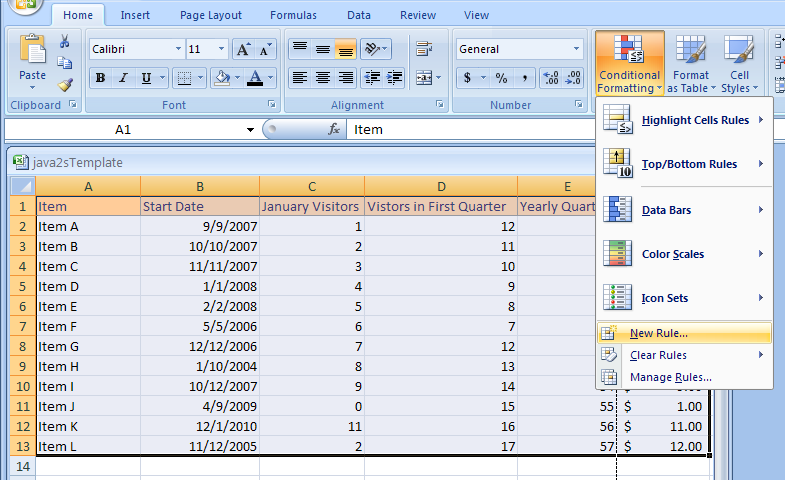Open Top/Bottom Rules submenu
Image resolution: width=785 pixels, height=480 pixels.
(x=684, y=164)
